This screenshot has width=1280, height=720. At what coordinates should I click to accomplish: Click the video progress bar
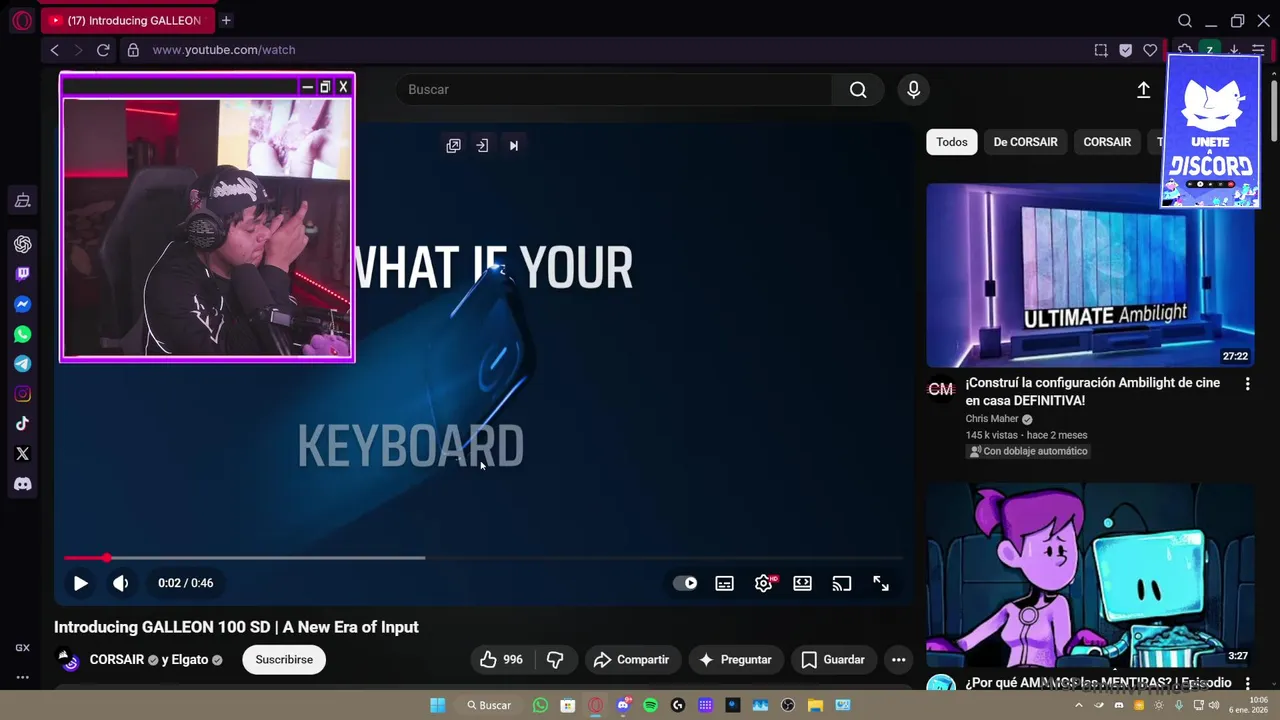click(483, 558)
